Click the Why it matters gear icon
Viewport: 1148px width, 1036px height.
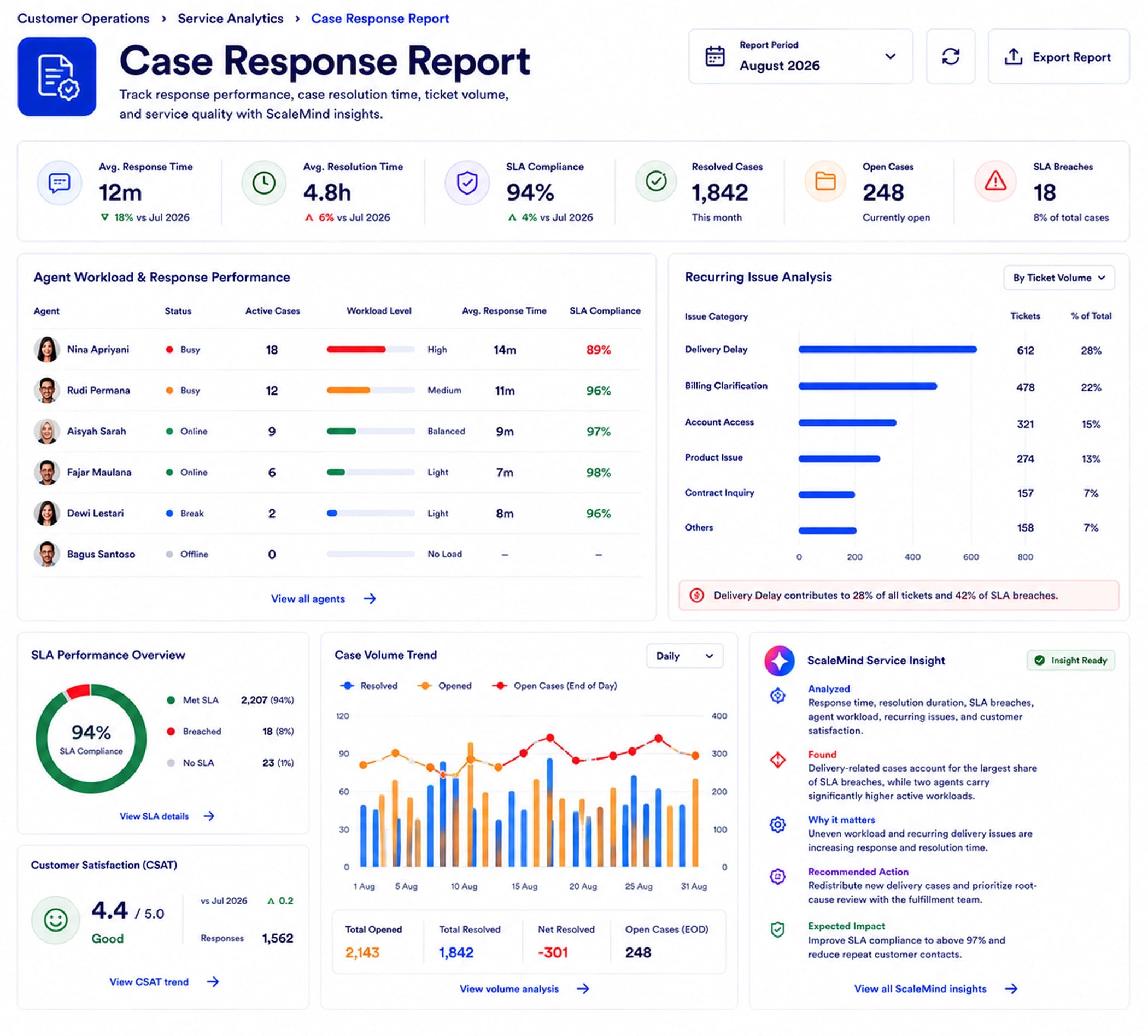click(x=778, y=824)
